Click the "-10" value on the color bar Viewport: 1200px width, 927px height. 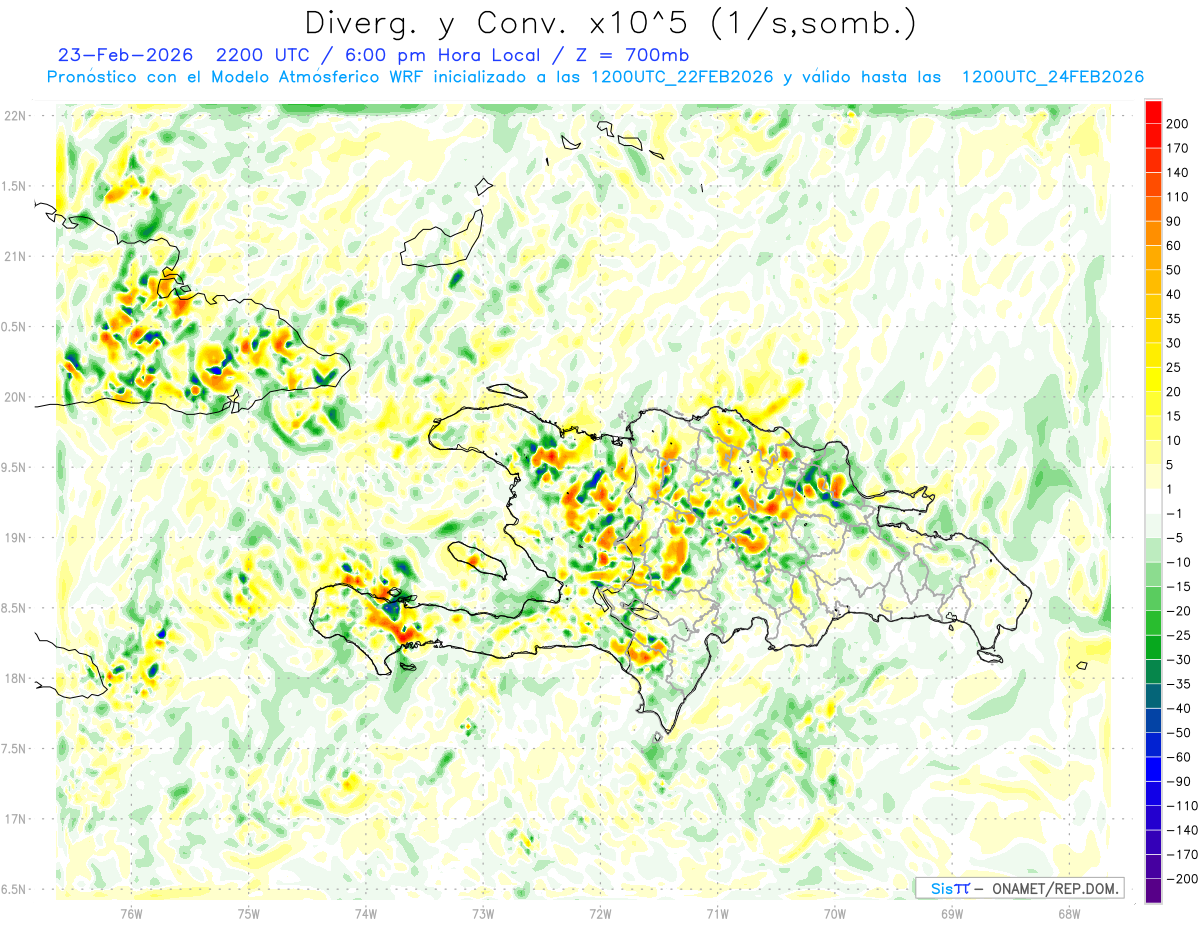pyautogui.click(x=1177, y=562)
